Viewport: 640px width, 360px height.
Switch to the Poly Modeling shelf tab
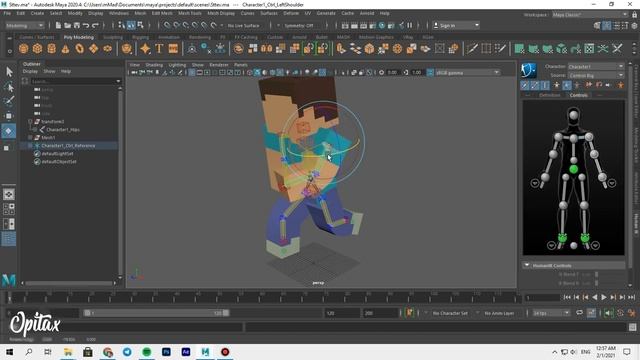pyautogui.click(x=79, y=37)
